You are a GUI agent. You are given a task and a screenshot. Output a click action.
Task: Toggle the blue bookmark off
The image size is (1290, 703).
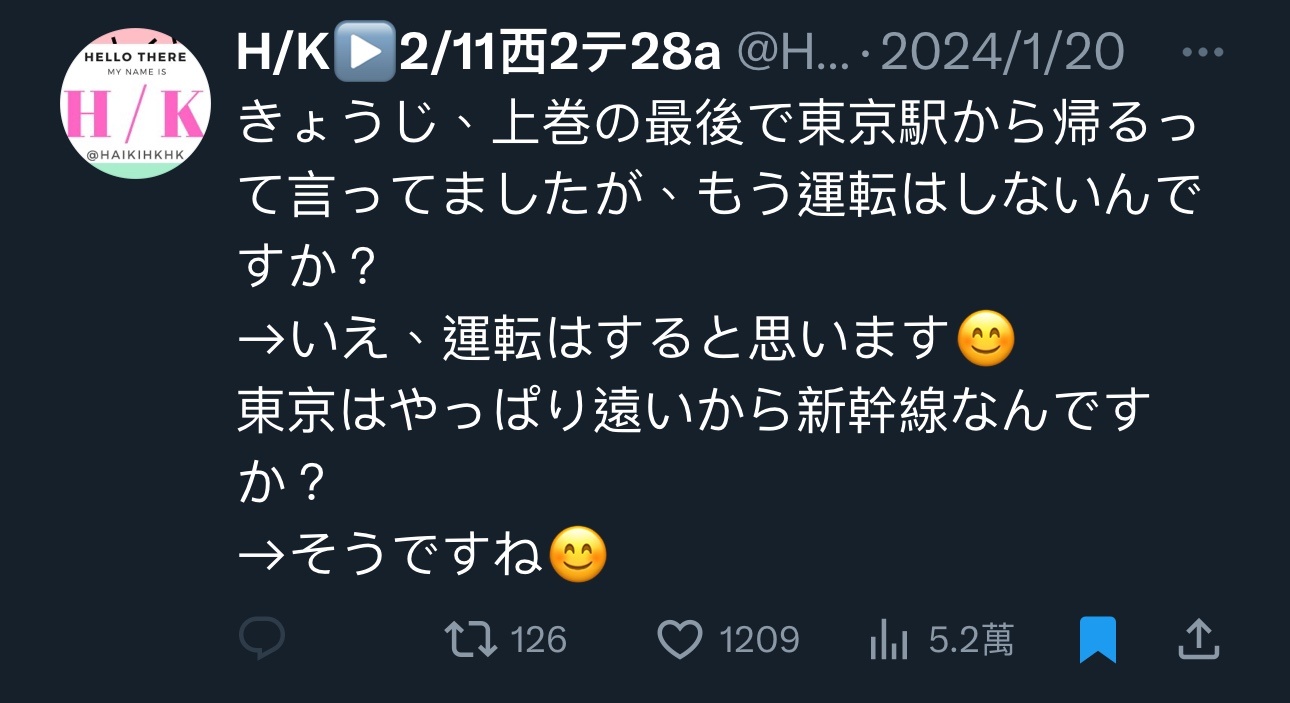tap(1097, 640)
